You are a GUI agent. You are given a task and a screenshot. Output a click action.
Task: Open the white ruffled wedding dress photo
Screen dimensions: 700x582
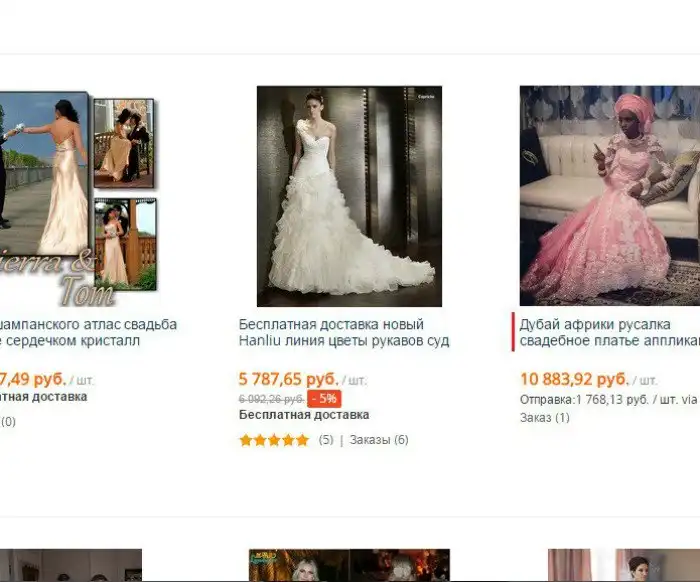click(349, 196)
